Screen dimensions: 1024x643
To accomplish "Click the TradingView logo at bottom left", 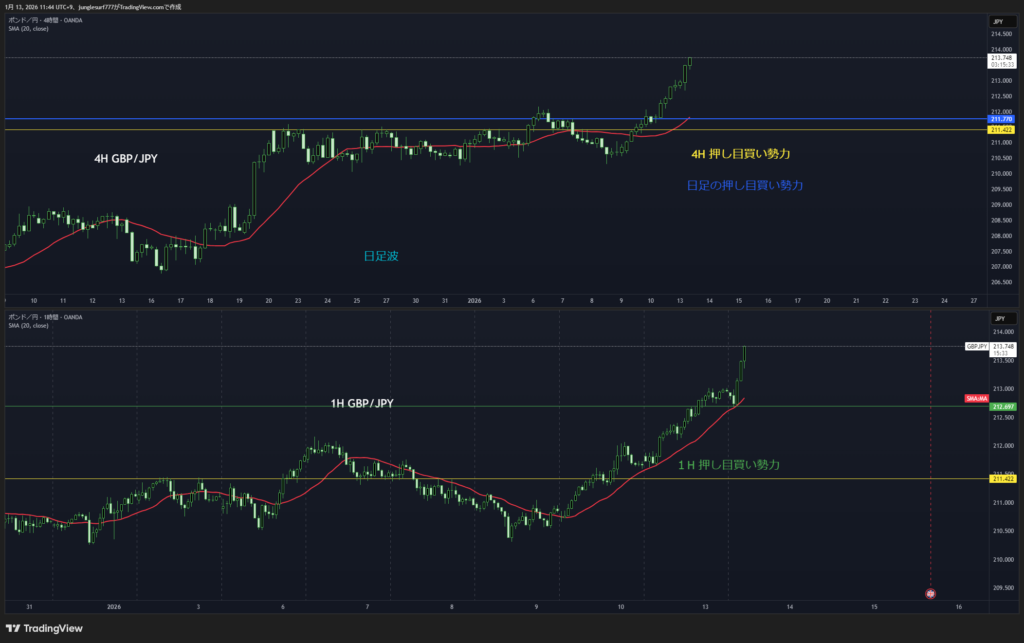I will (44, 628).
